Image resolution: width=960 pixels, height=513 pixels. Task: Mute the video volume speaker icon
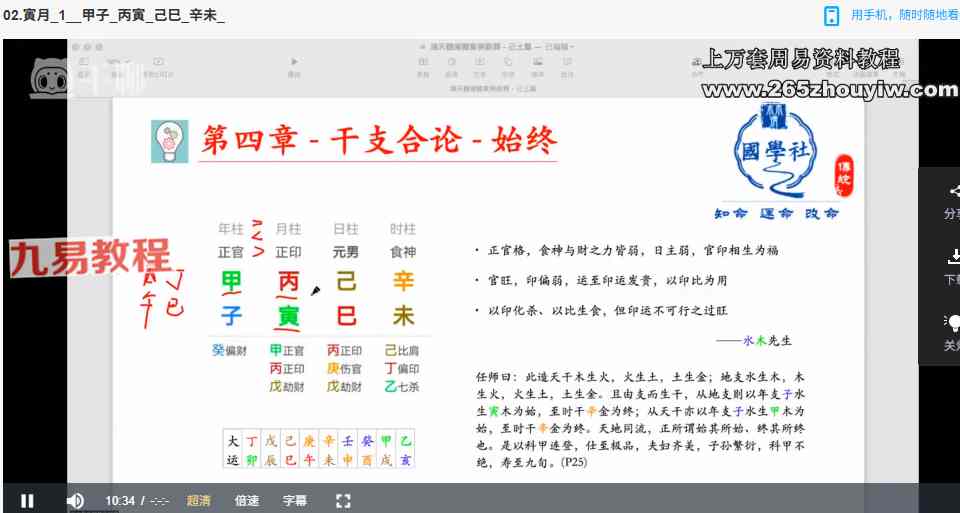[75, 500]
